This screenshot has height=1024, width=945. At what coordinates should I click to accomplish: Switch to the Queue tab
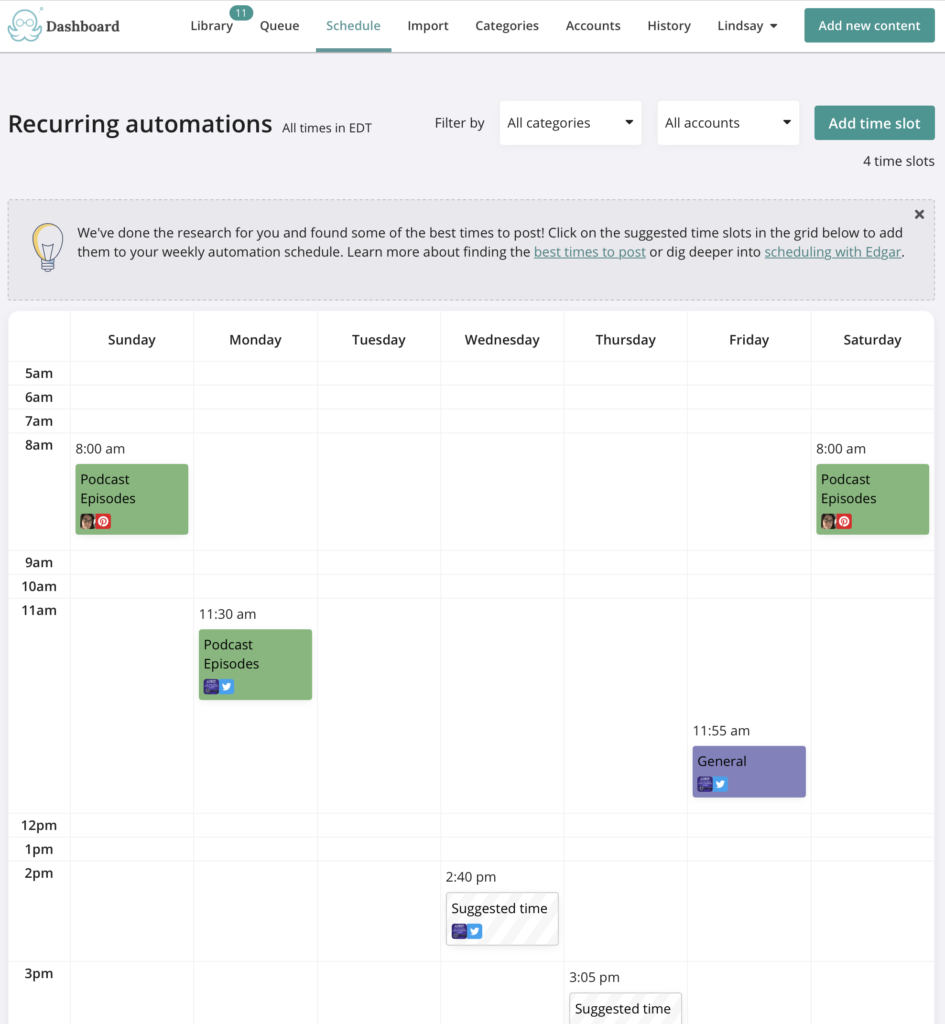click(279, 26)
